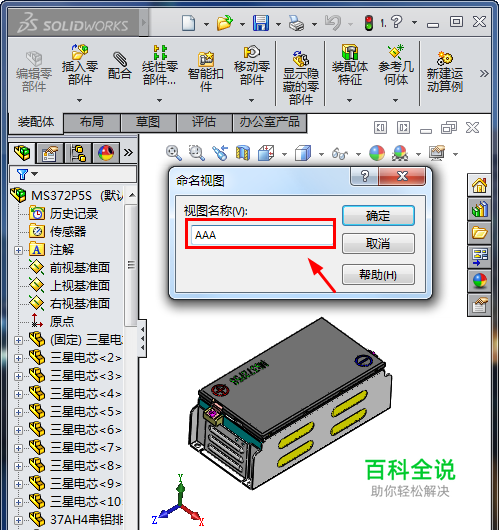Click Move Component (移动零部件) tool
This screenshot has height=530, width=499.
point(252,65)
